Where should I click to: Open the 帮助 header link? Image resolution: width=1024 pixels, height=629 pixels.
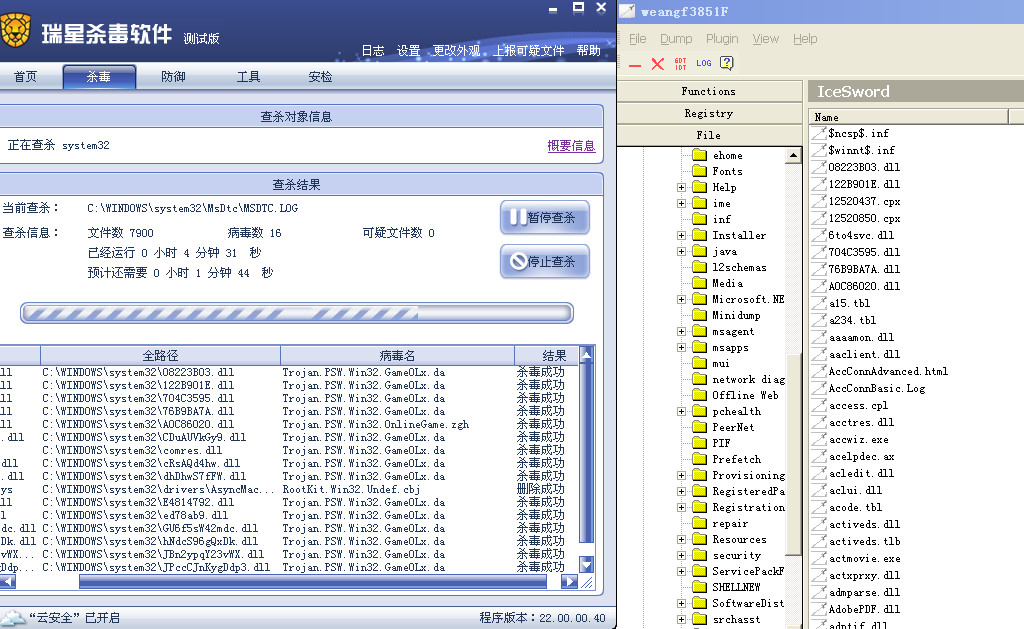[x=588, y=50]
